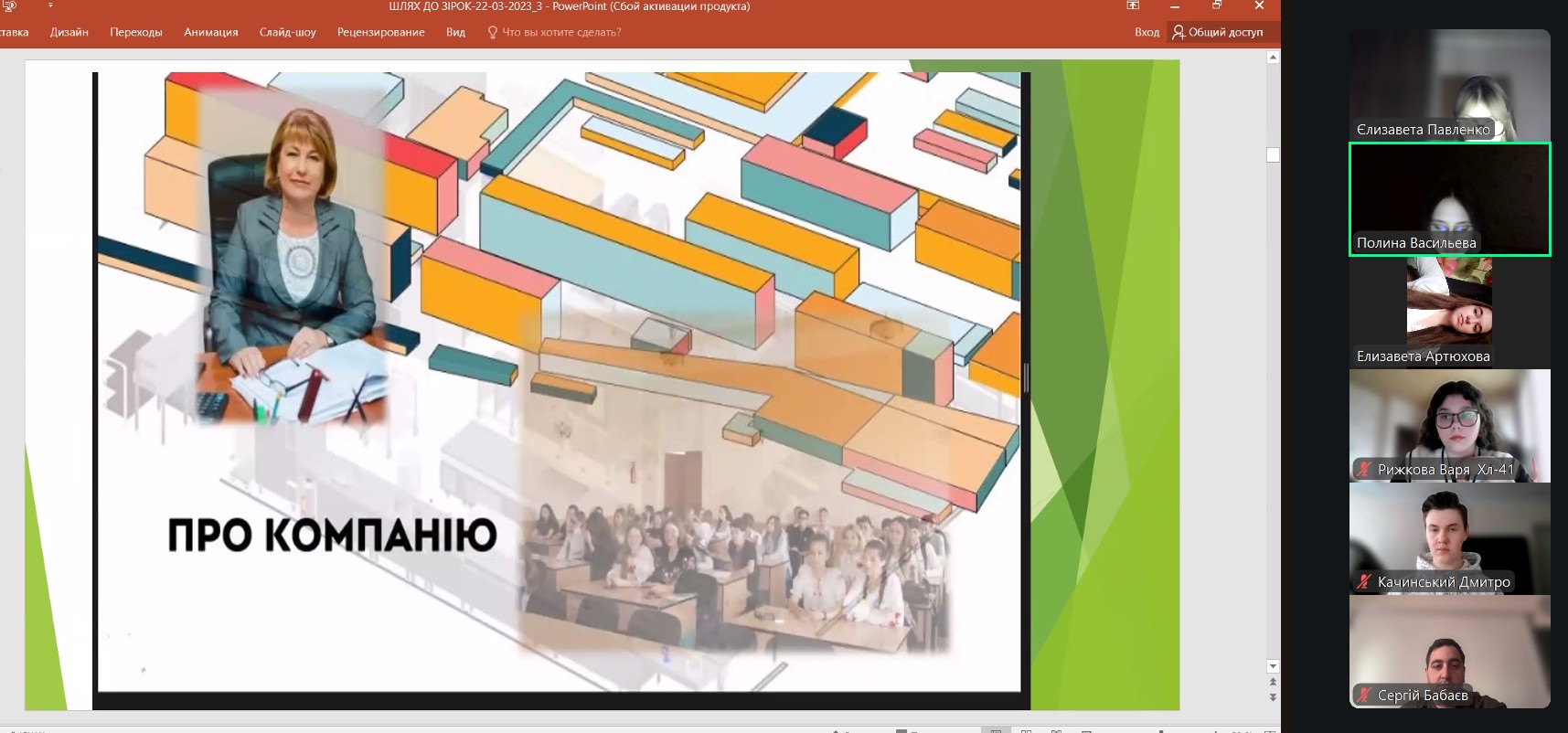Image resolution: width=1568 pixels, height=733 pixels.
Task: Open the Рецензирование tab
Action: 380,32
